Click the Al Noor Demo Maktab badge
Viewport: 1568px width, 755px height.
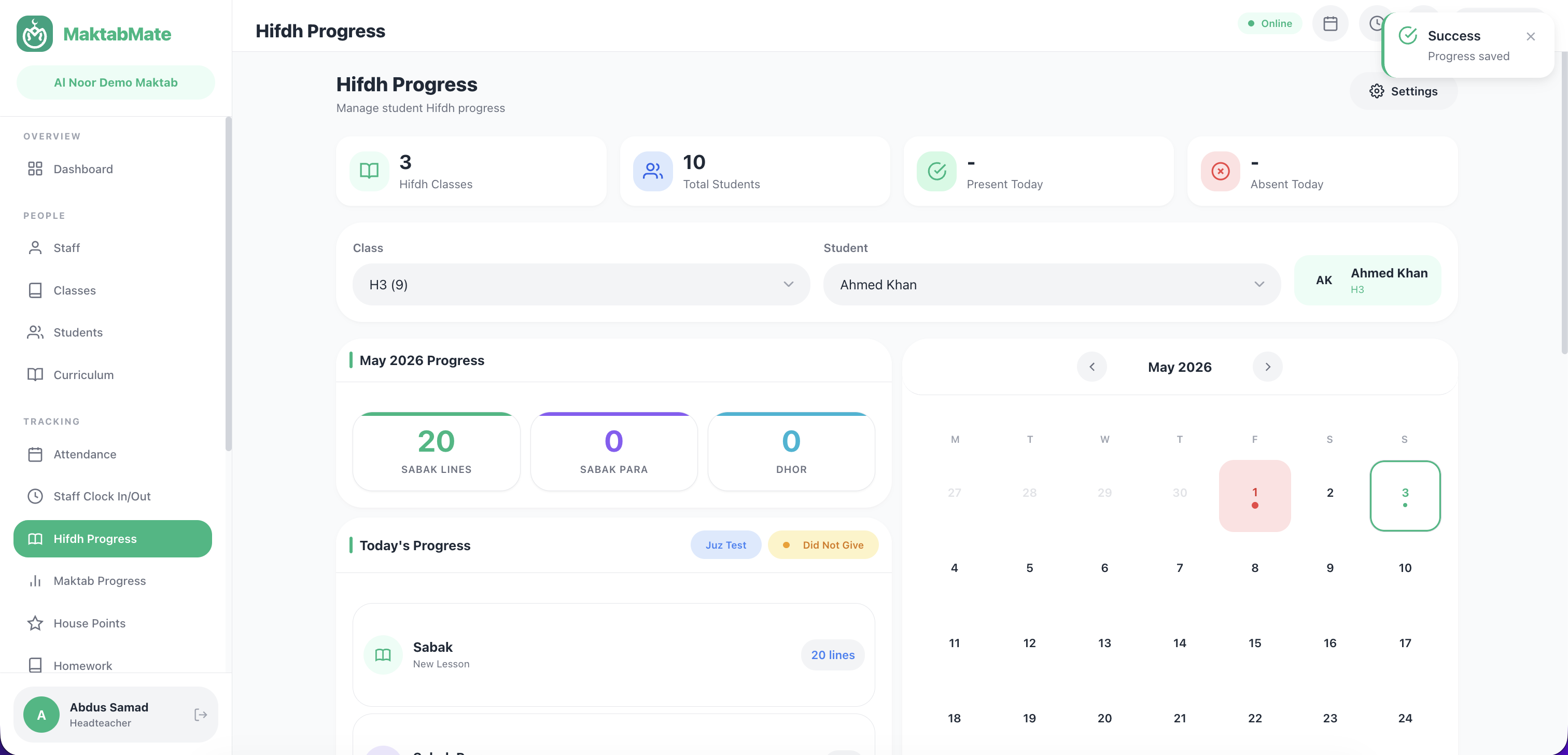[x=116, y=82]
